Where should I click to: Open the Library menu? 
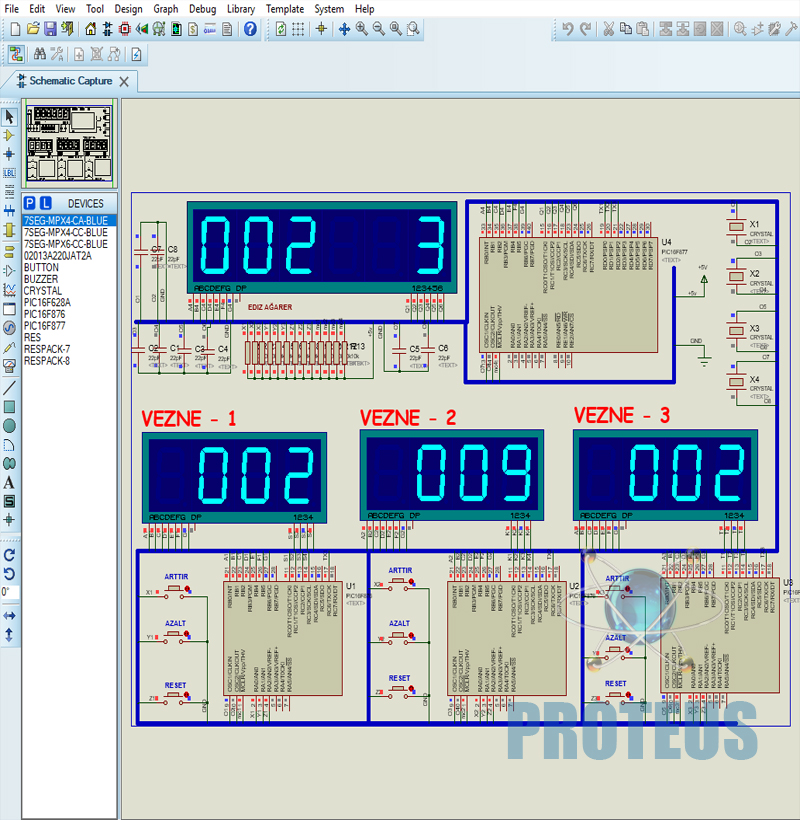click(x=240, y=8)
